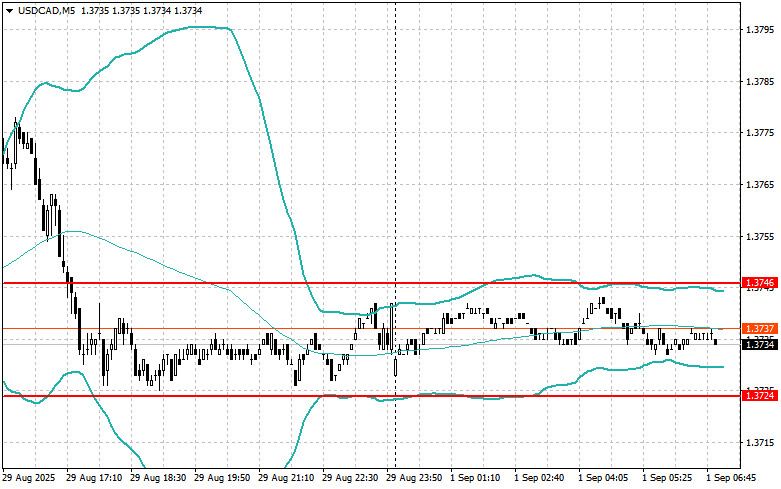Screen dimensions: 781x489
Task: Click the 1.3785 price scale label
Action: [x=760, y=81]
